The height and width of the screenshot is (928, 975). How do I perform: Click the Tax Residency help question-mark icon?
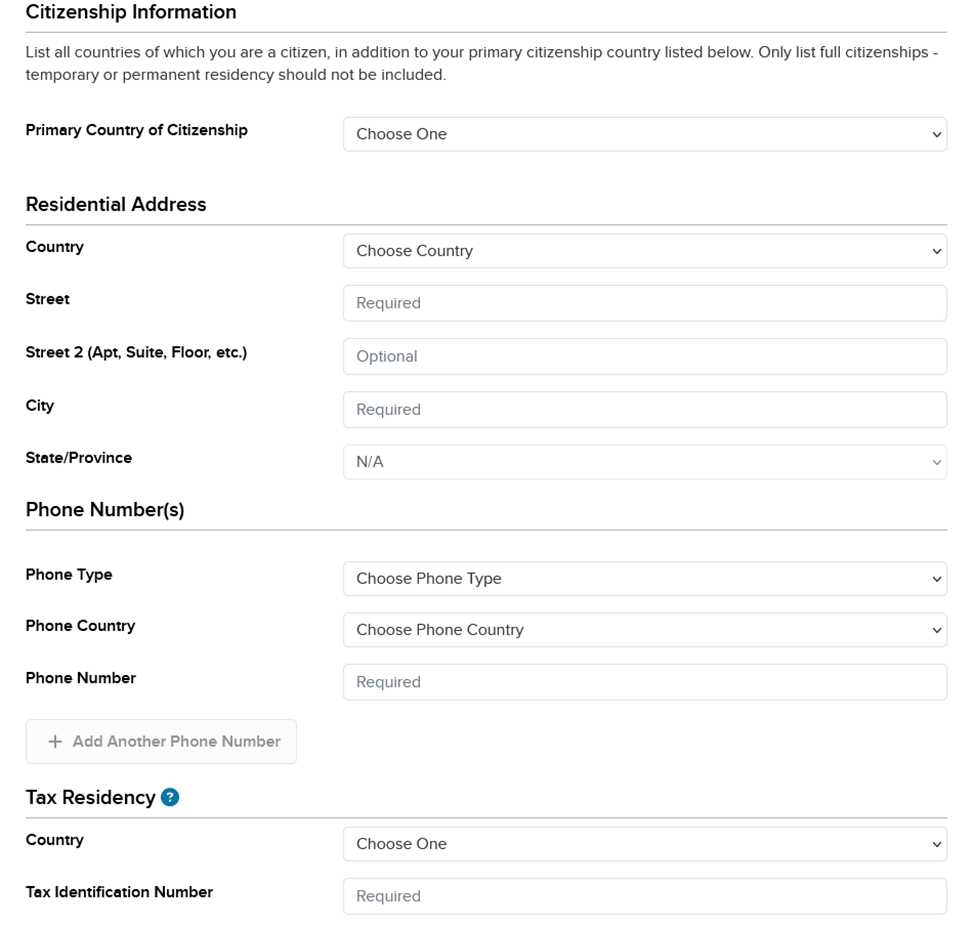tap(170, 797)
